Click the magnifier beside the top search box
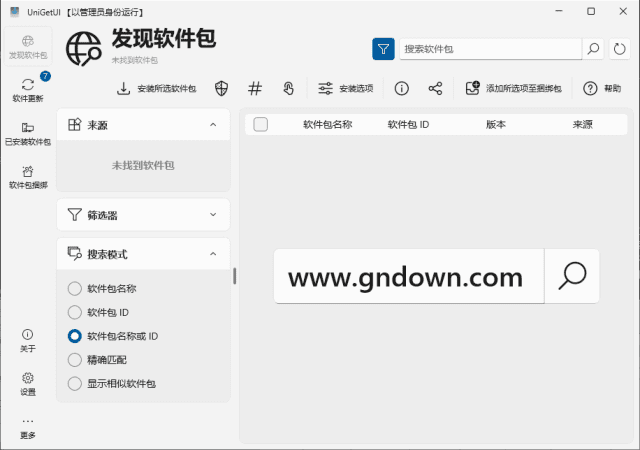Viewport: 640px width, 450px height. pos(593,49)
